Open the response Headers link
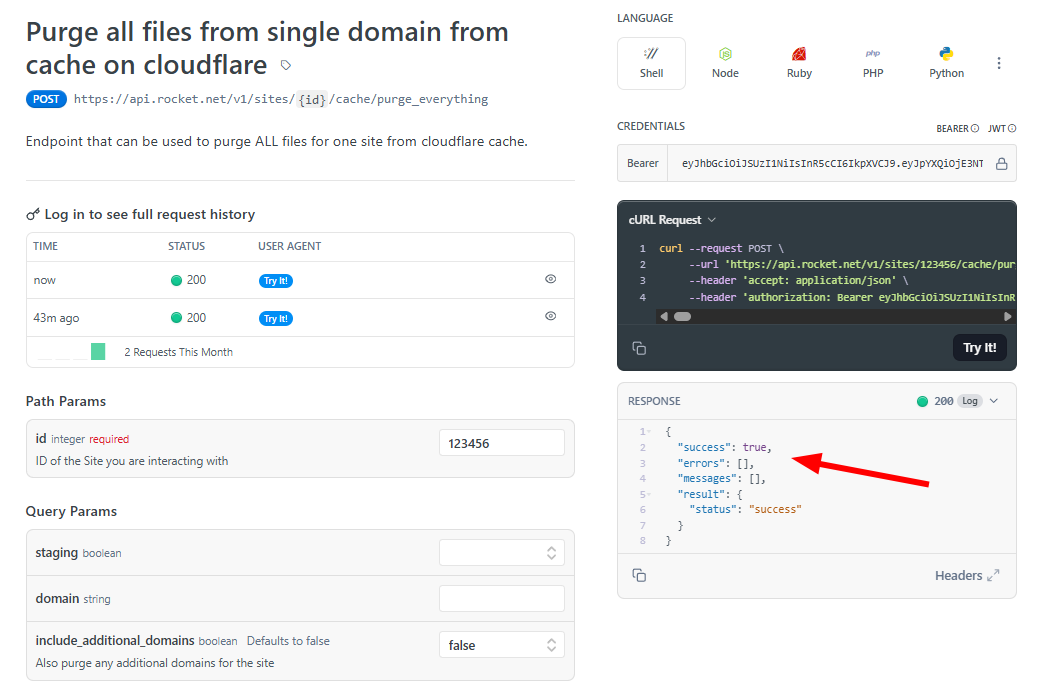Screen dimensions: 1045x693 (959, 575)
